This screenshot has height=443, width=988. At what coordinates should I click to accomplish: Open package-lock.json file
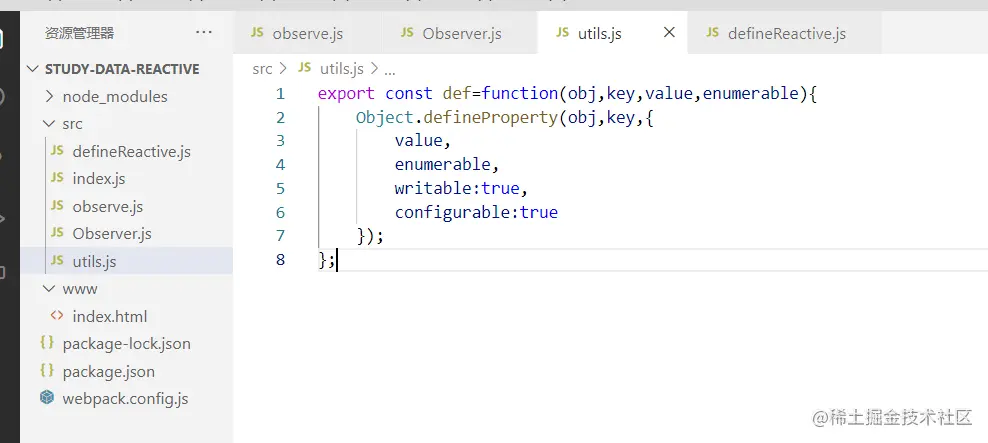click(126, 343)
